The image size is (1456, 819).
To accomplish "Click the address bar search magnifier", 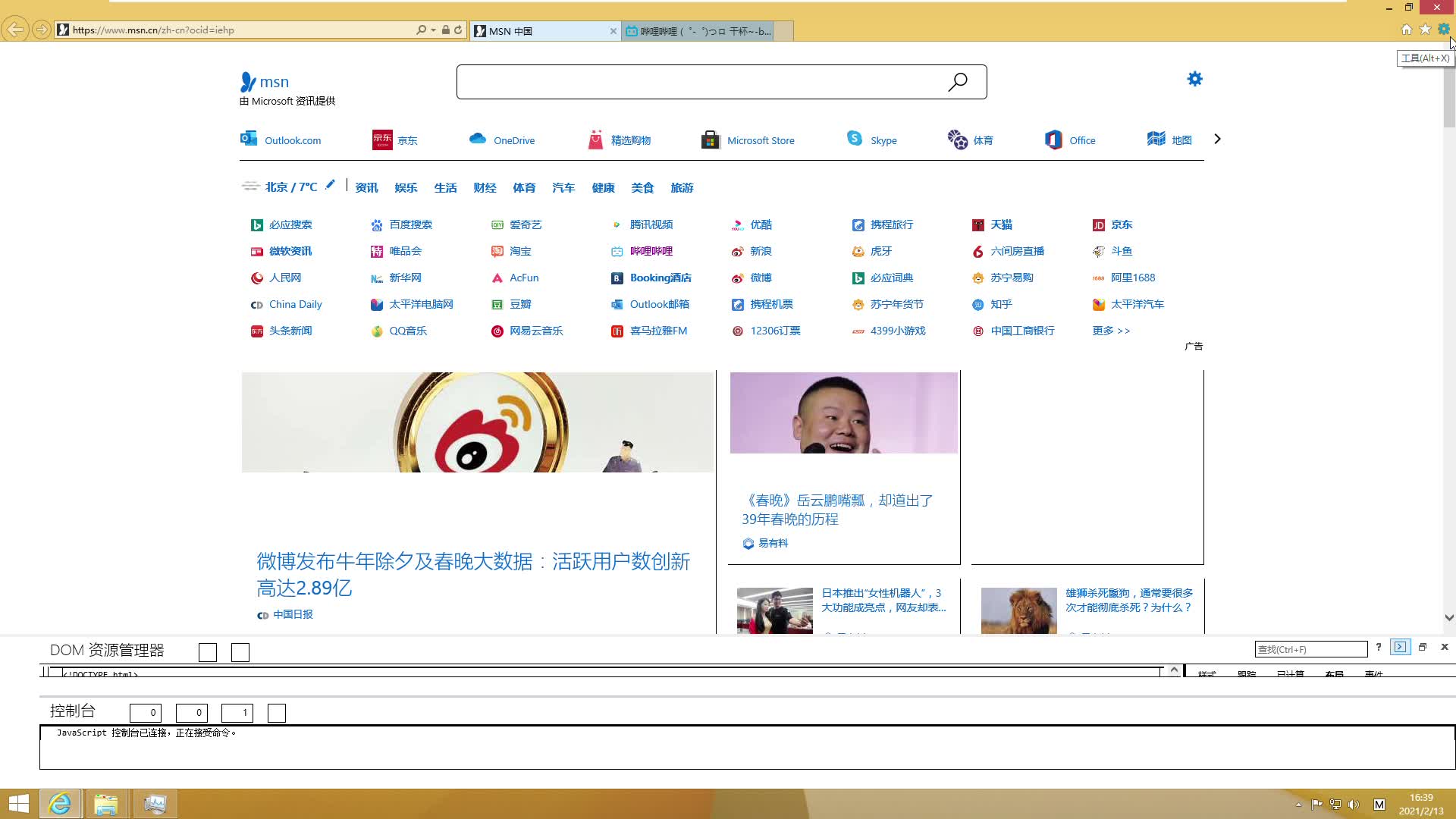I will [422, 30].
